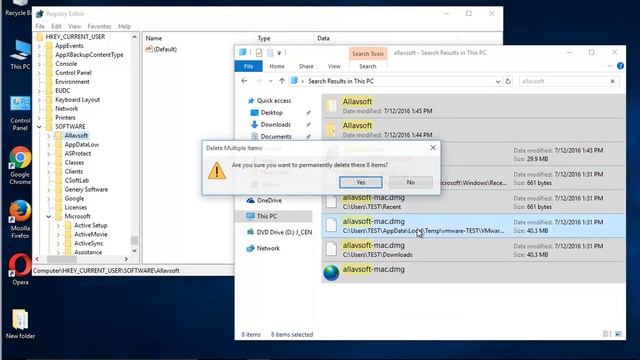Open Opera desktop shortcut

coord(20,270)
